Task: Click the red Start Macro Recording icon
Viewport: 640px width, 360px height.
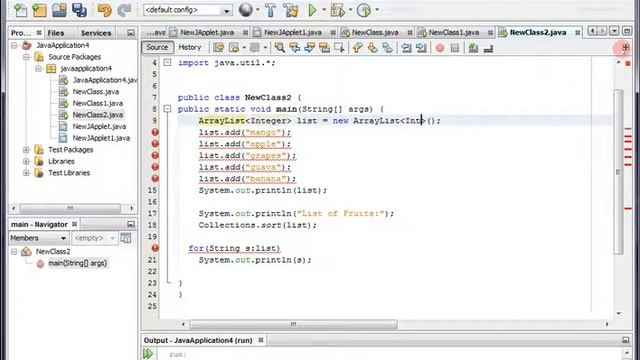Action: 440,48
